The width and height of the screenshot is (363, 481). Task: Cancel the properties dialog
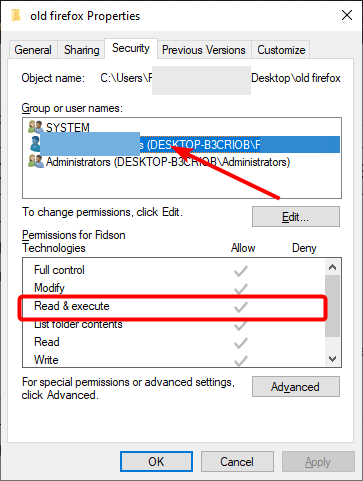(237, 462)
